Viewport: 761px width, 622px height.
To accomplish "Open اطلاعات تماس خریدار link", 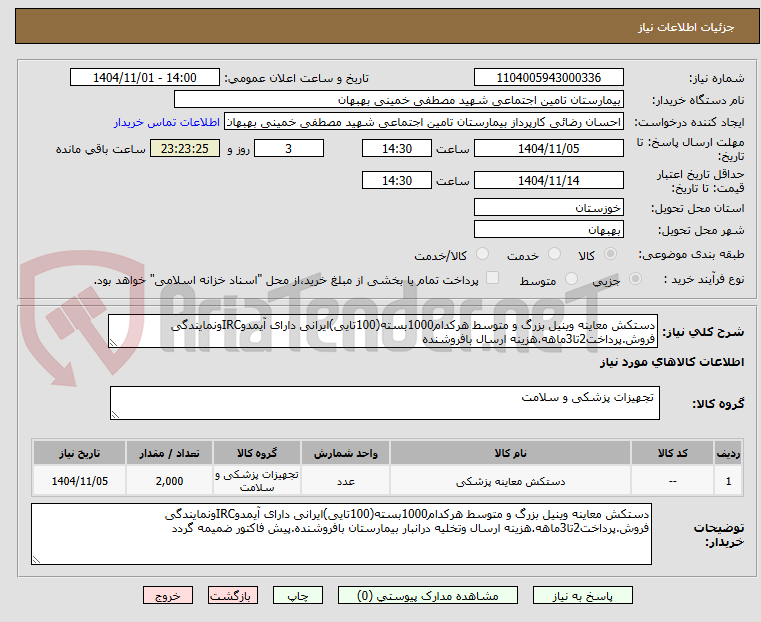I will 167,122.
